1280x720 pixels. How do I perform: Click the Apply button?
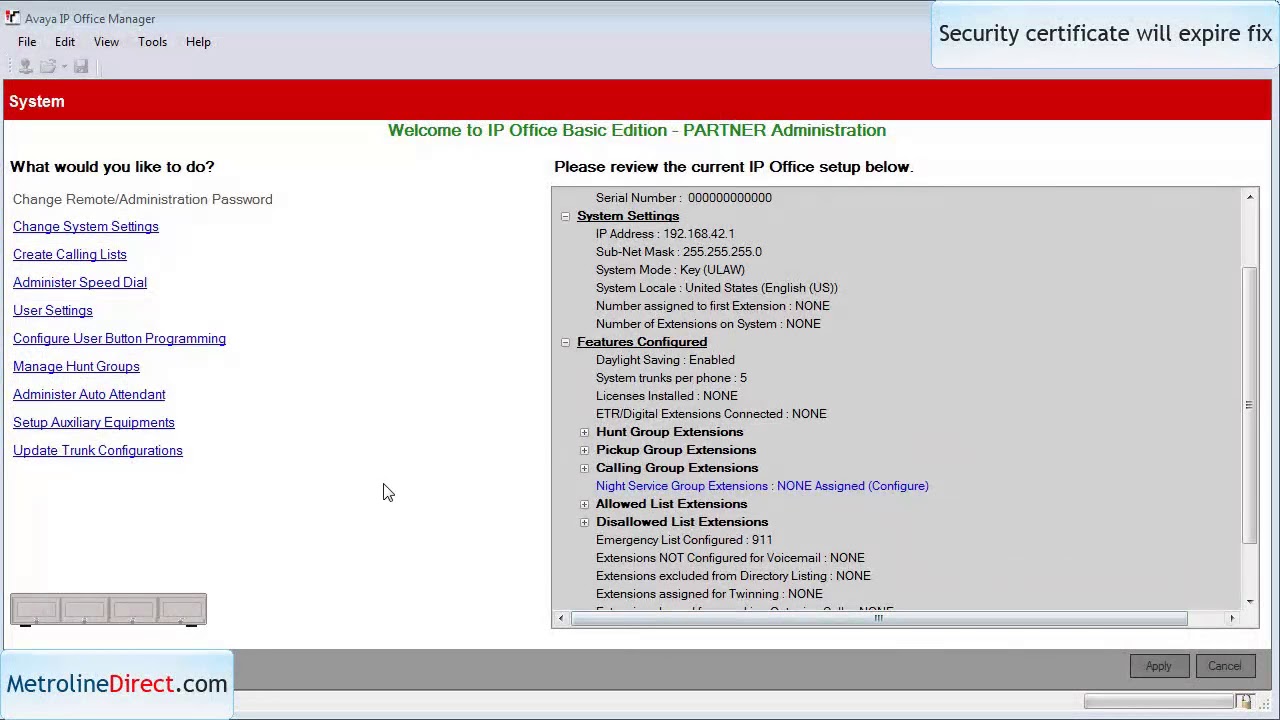1158,666
